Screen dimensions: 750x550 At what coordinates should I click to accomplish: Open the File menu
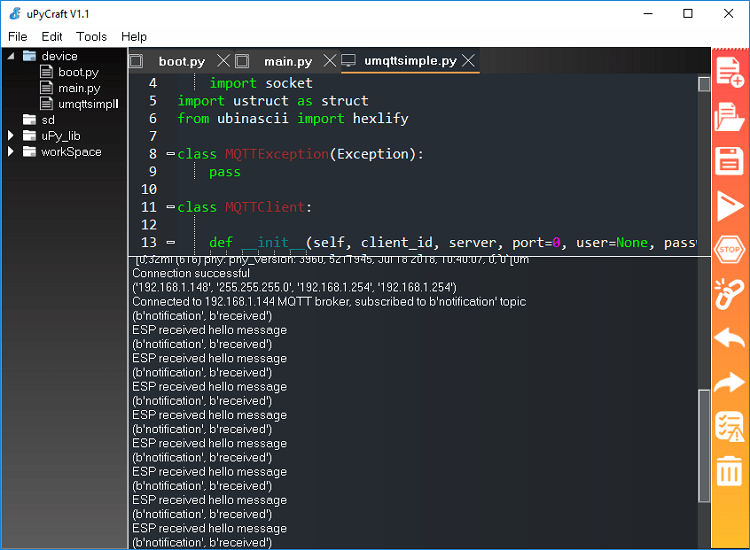coord(18,36)
